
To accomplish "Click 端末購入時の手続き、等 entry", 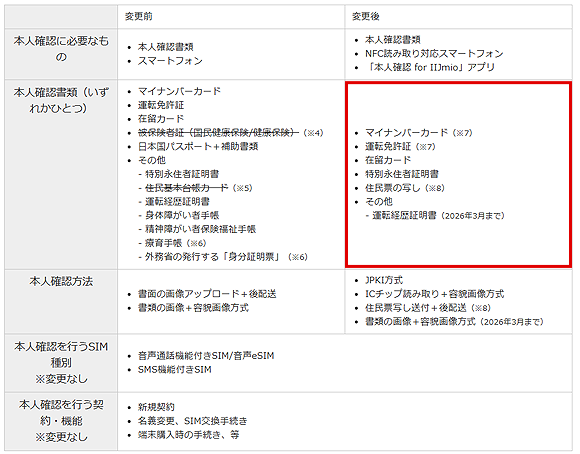I will click(x=189, y=435).
